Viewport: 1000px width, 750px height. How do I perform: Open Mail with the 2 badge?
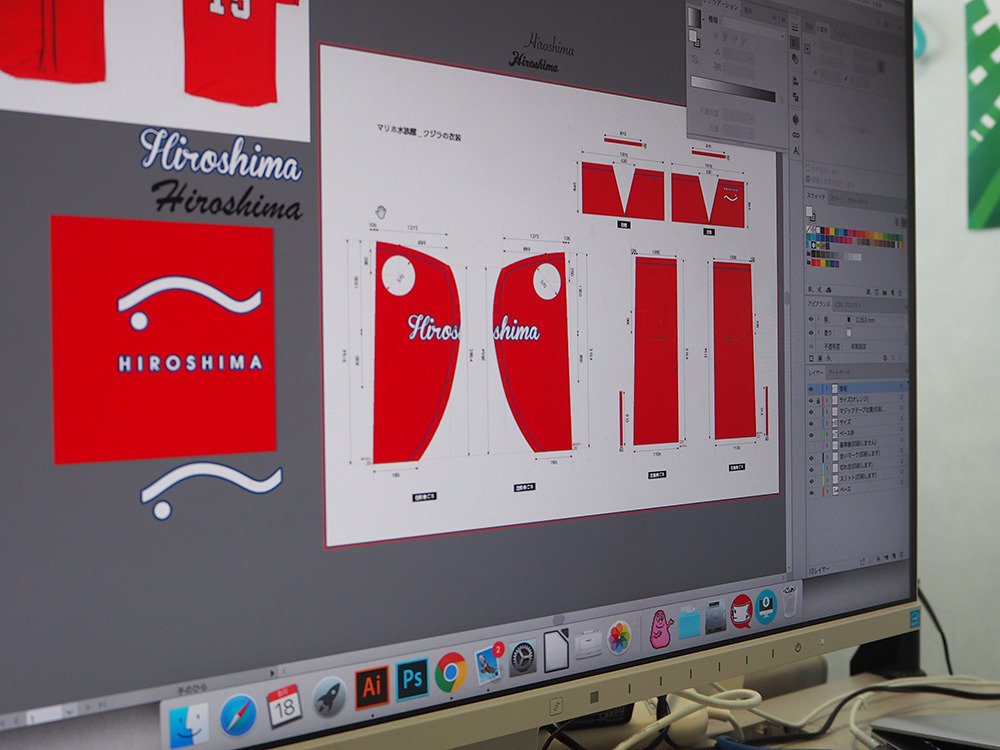click(489, 663)
